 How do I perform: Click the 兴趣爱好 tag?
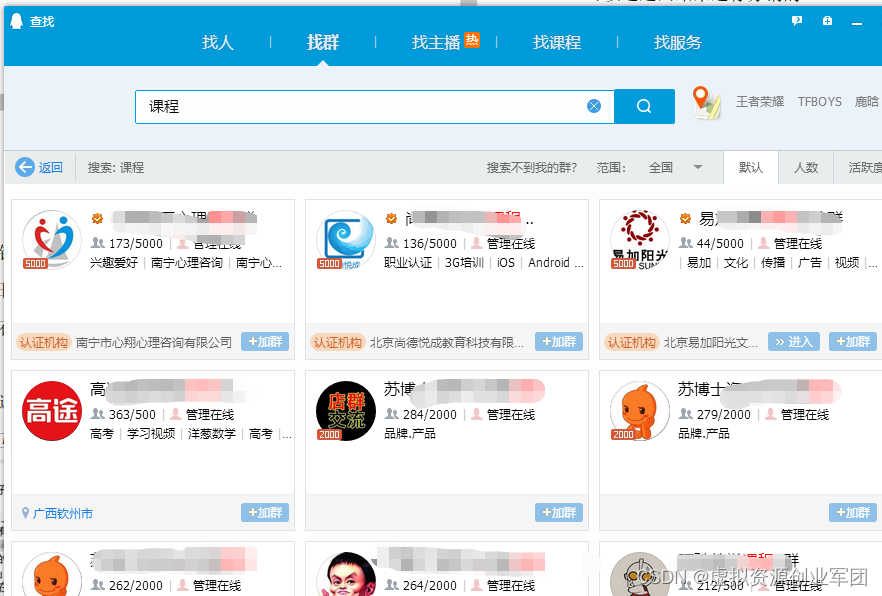coord(114,263)
